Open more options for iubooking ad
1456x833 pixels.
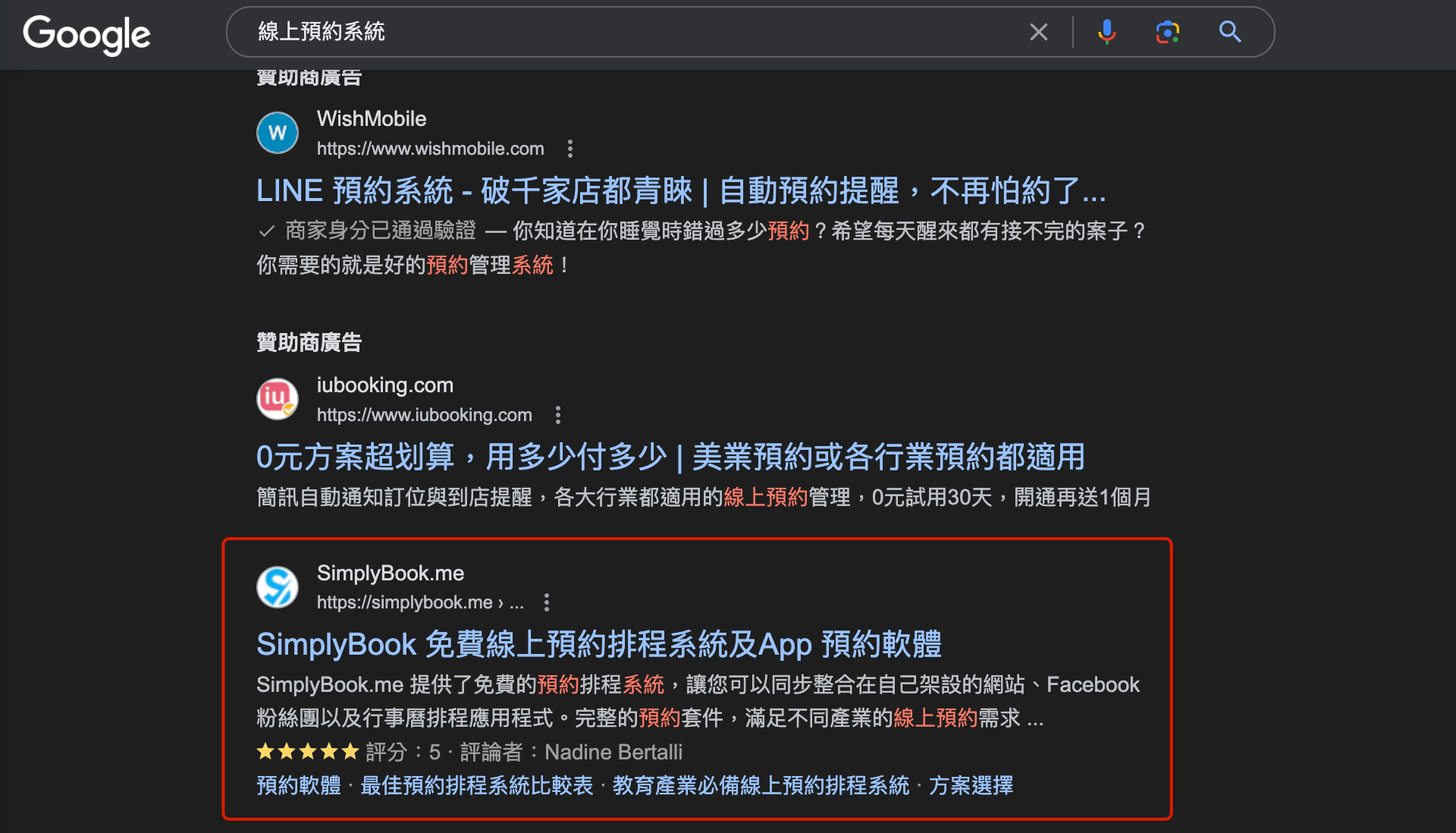coord(558,415)
